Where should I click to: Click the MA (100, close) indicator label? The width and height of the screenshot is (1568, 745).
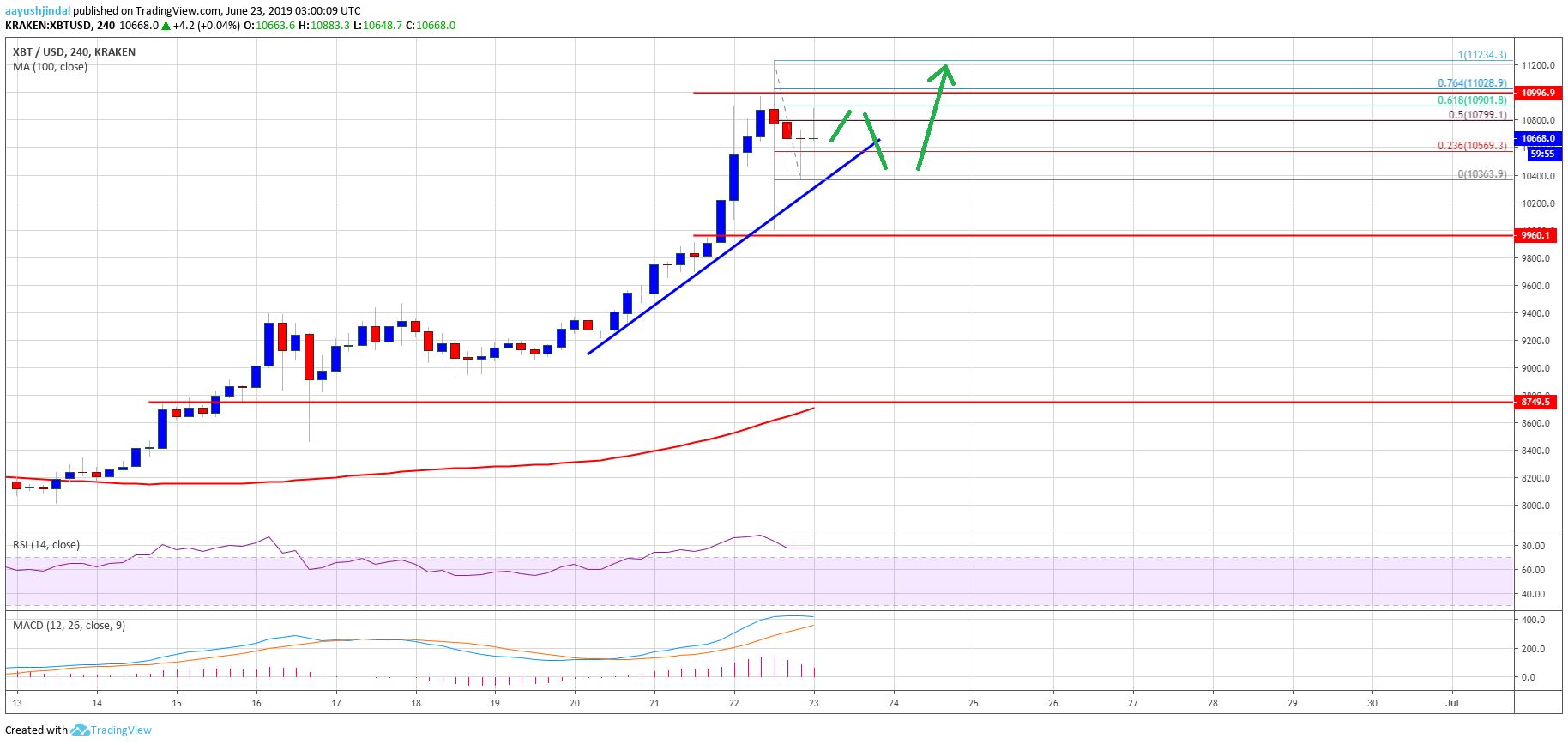tap(50, 66)
